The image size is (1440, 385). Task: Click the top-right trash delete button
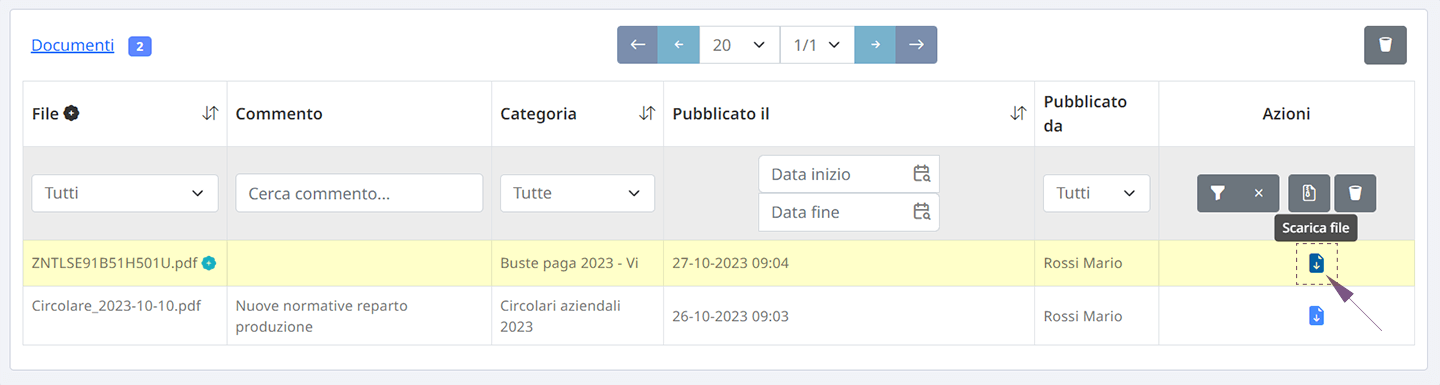(1385, 45)
